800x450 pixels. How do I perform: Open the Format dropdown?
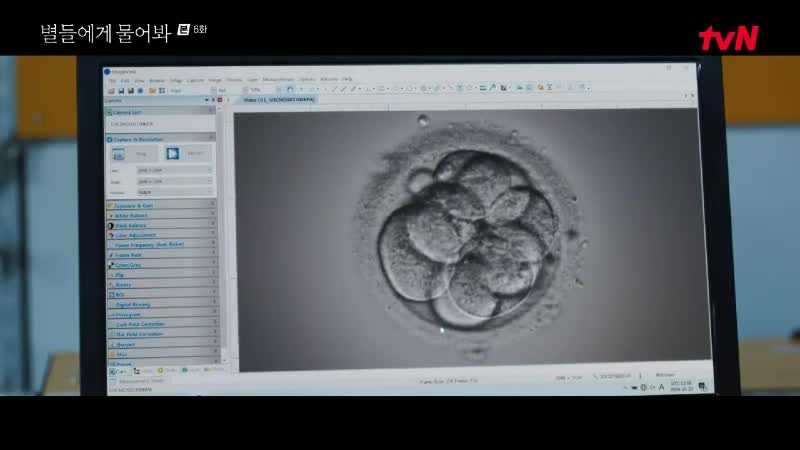(174, 192)
